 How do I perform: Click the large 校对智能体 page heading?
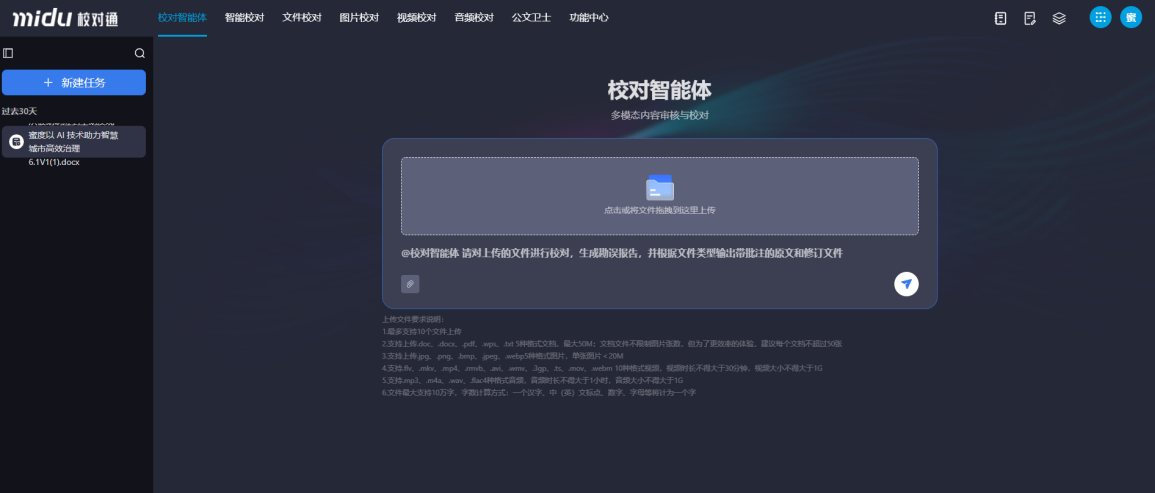659,91
